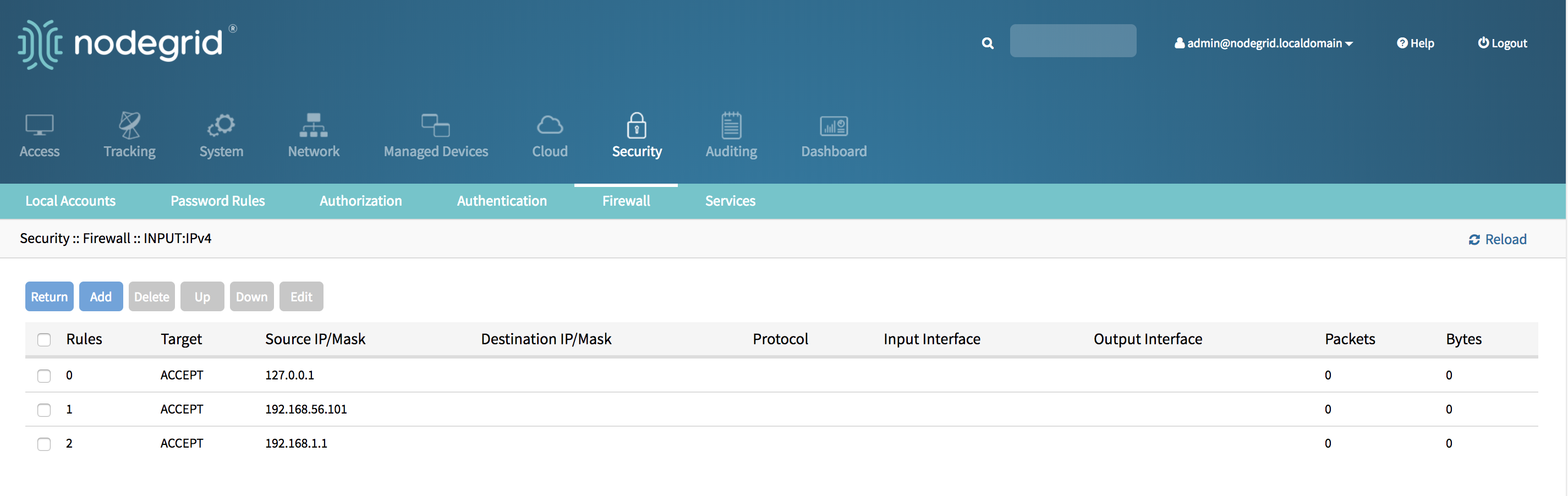This screenshot has width=1568, height=496.
Task: Click the Return button
Action: pos(50,296)
